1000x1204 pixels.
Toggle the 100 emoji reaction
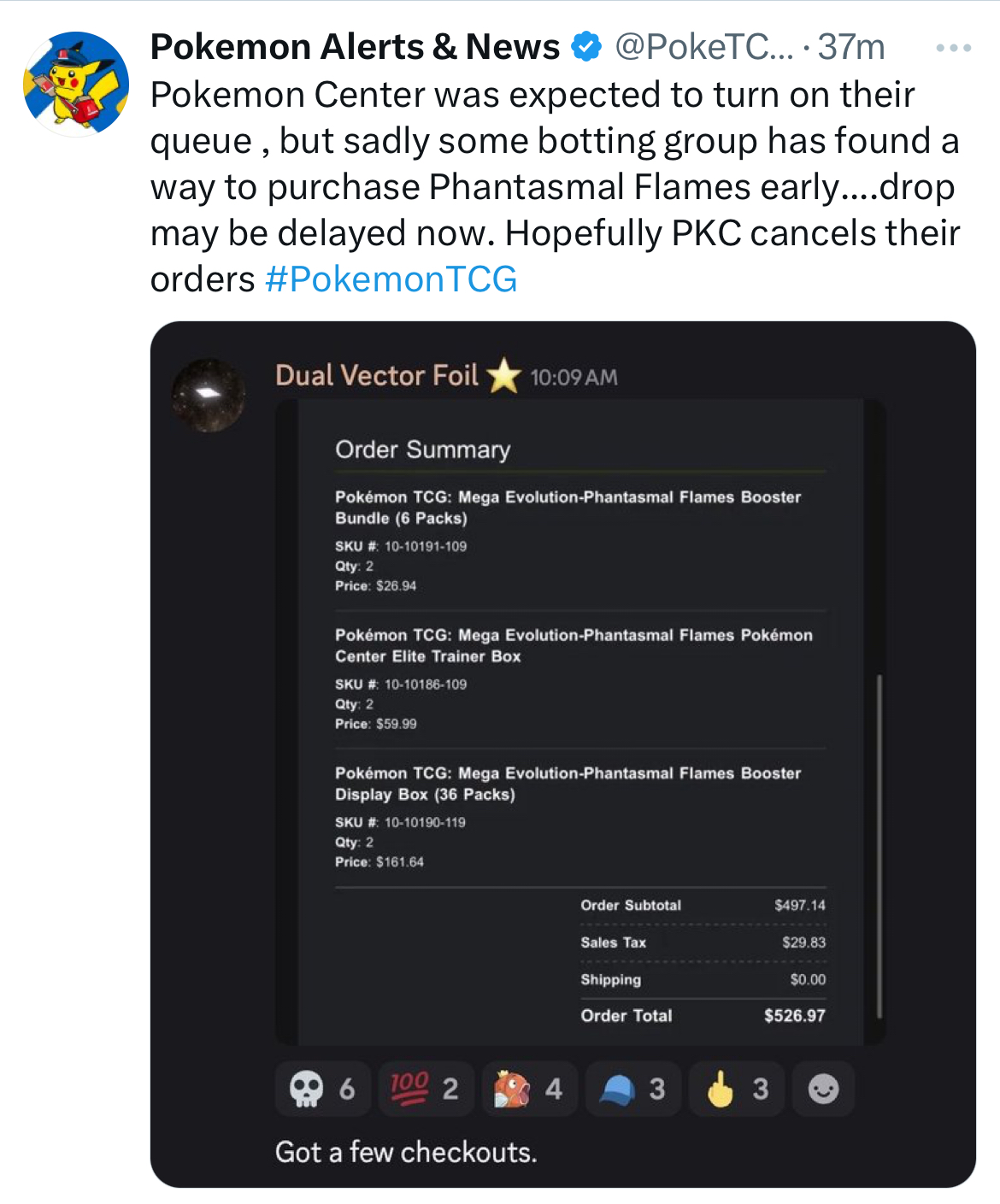425,1089
